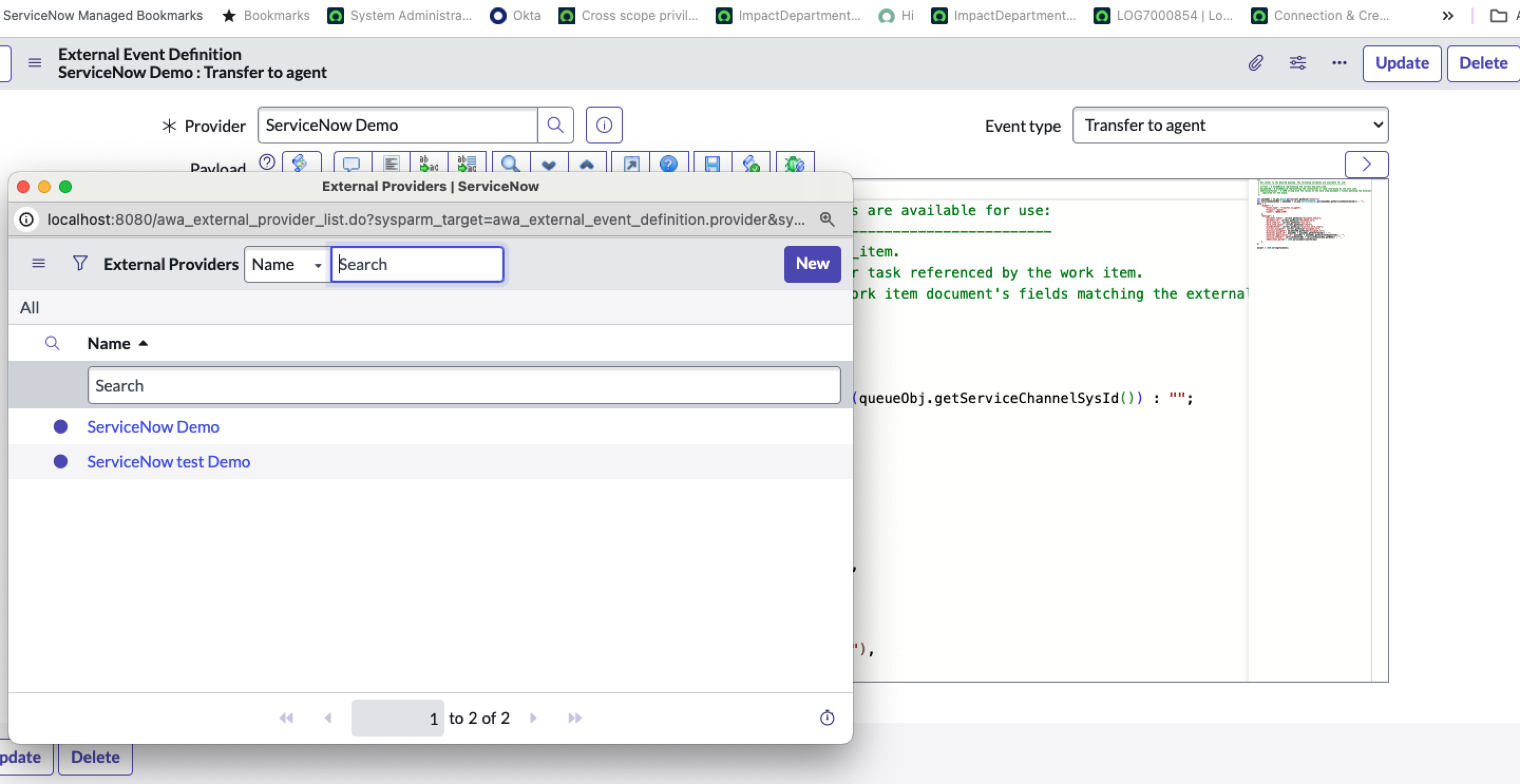
Task: Click the bottom Delete button
Action: (x=95, y=757)
